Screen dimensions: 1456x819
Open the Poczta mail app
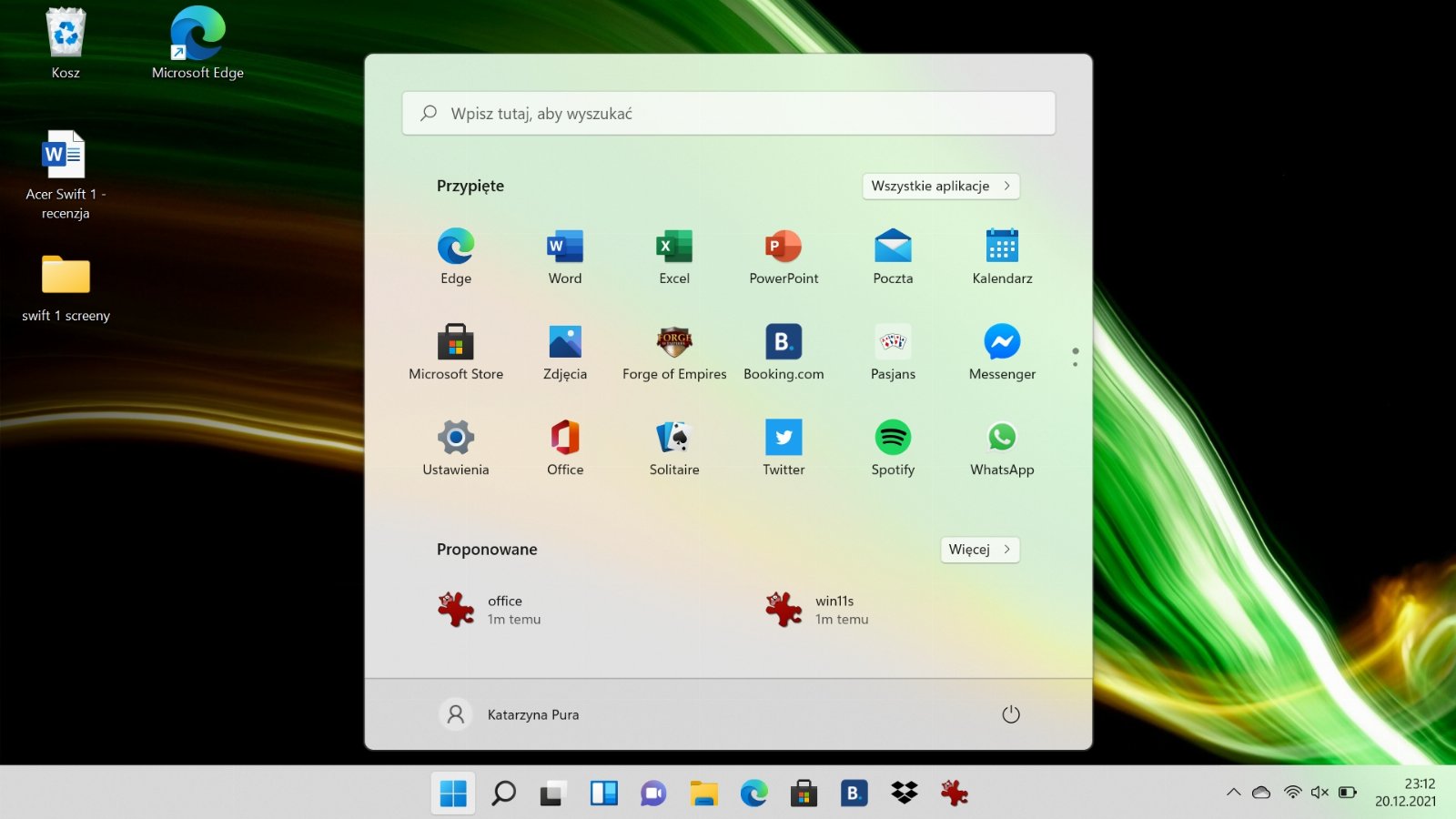click(893, 257)
